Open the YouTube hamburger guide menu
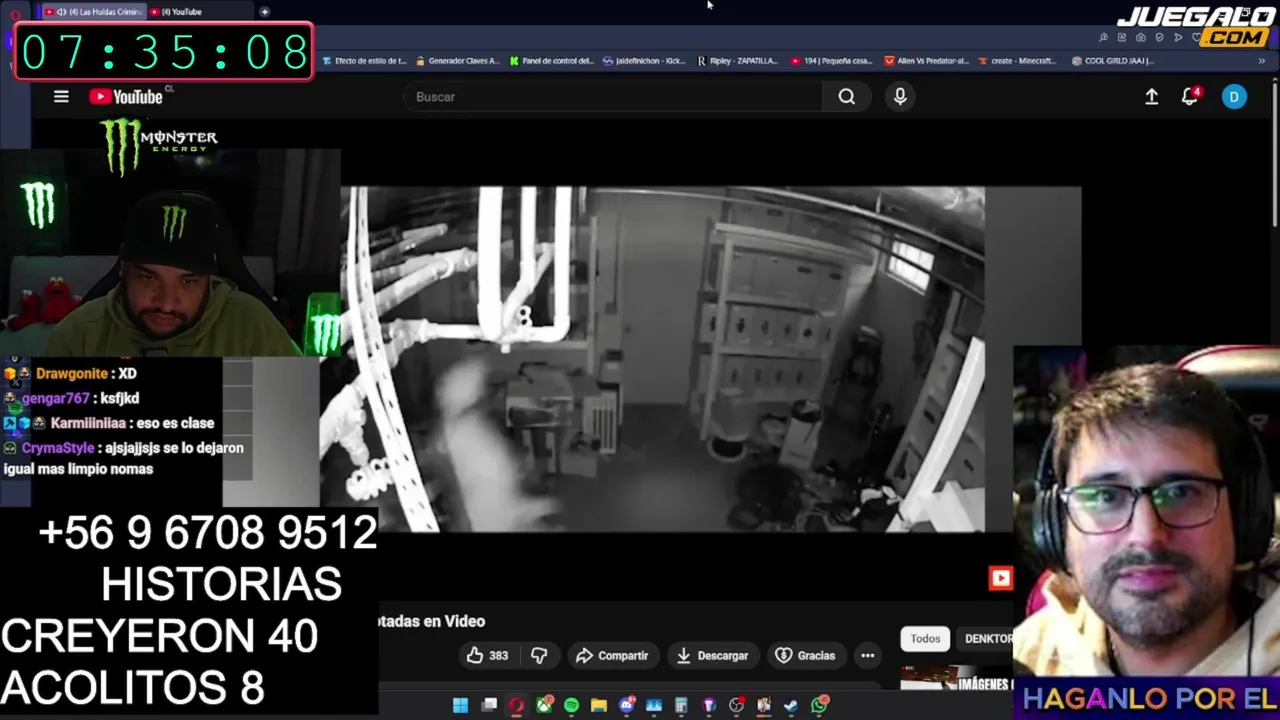Viewport: 1280px width, 720px height. [x=61, y=97]
